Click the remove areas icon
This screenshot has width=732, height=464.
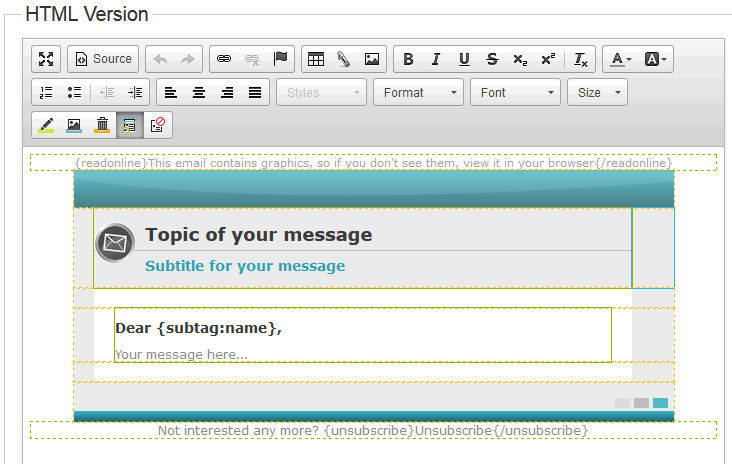(x=158, y=125)
